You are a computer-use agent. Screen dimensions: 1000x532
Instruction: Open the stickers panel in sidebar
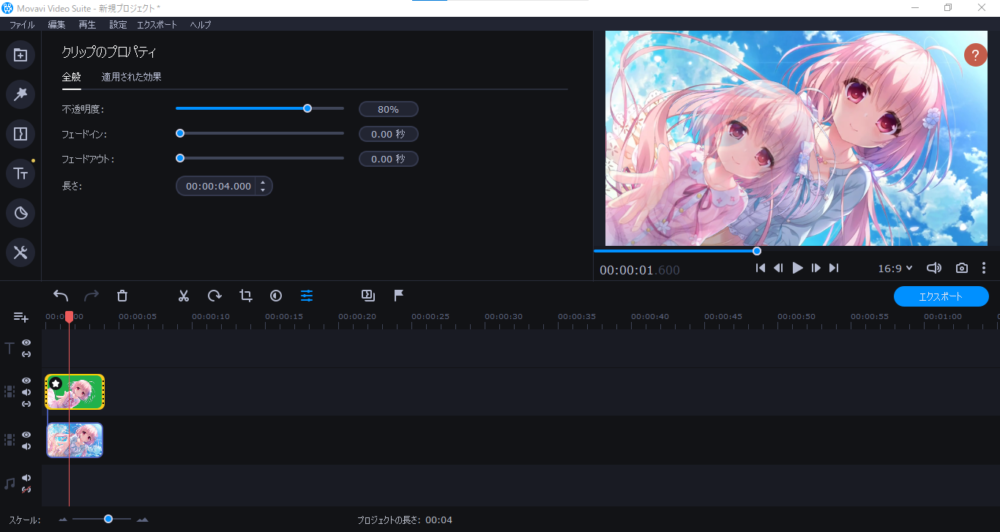[x=20, y=213]
